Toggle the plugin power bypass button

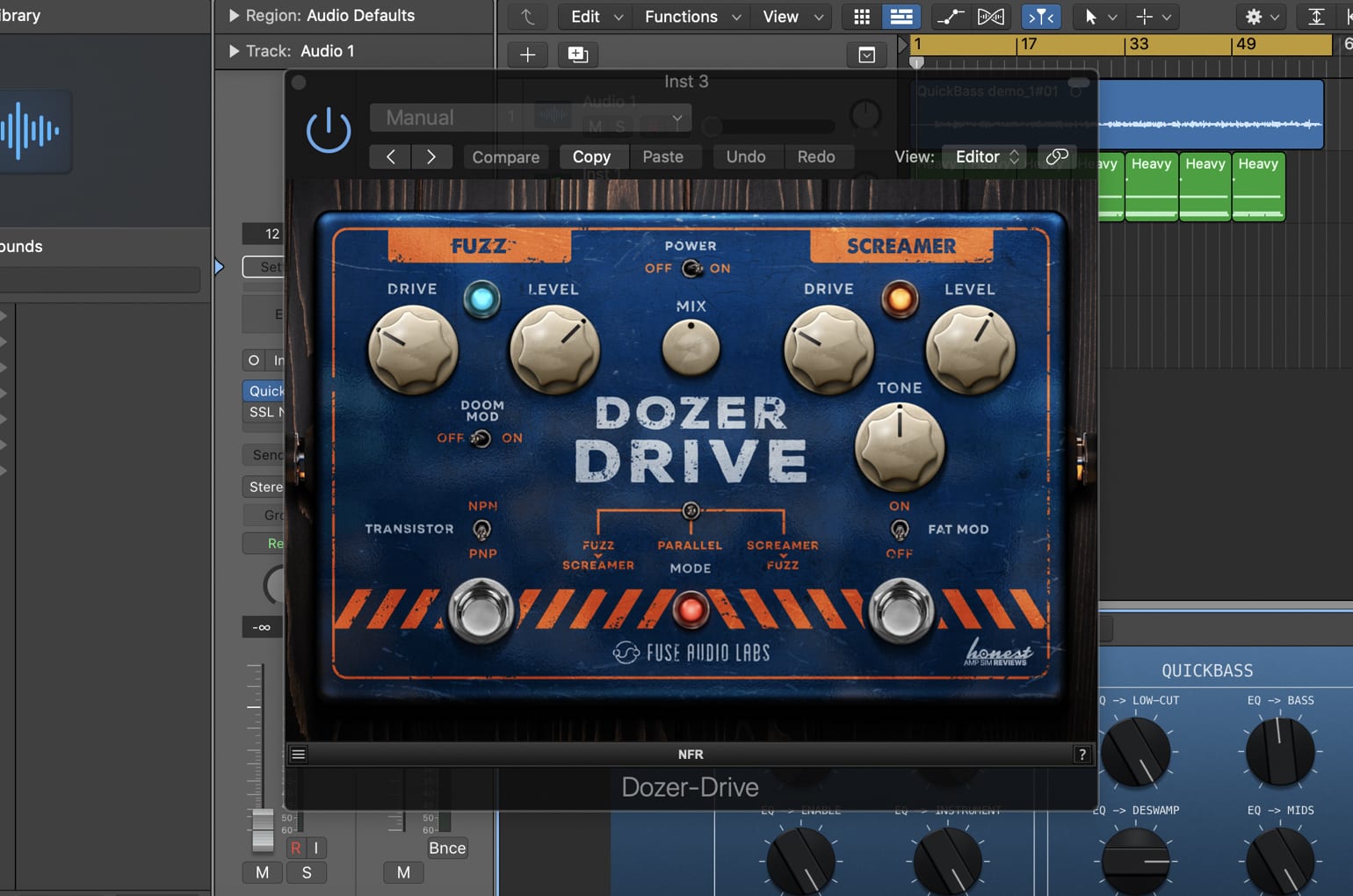coord(329,130)
